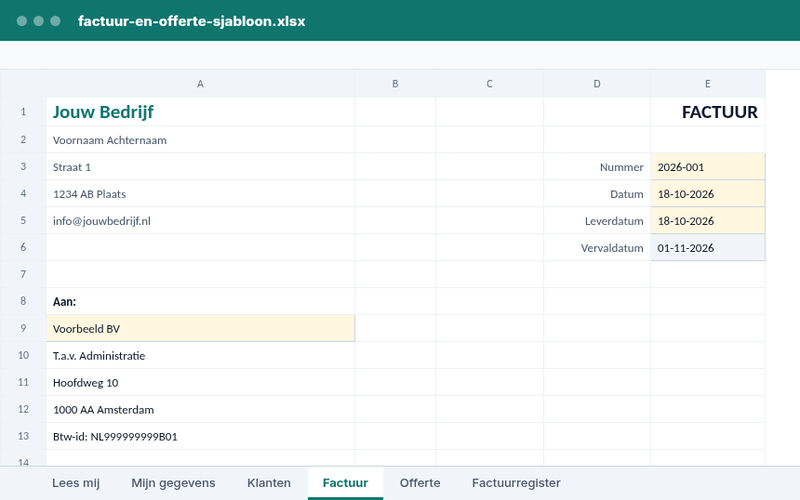
Task: Select row 7 header
Action: coord(23,274)
